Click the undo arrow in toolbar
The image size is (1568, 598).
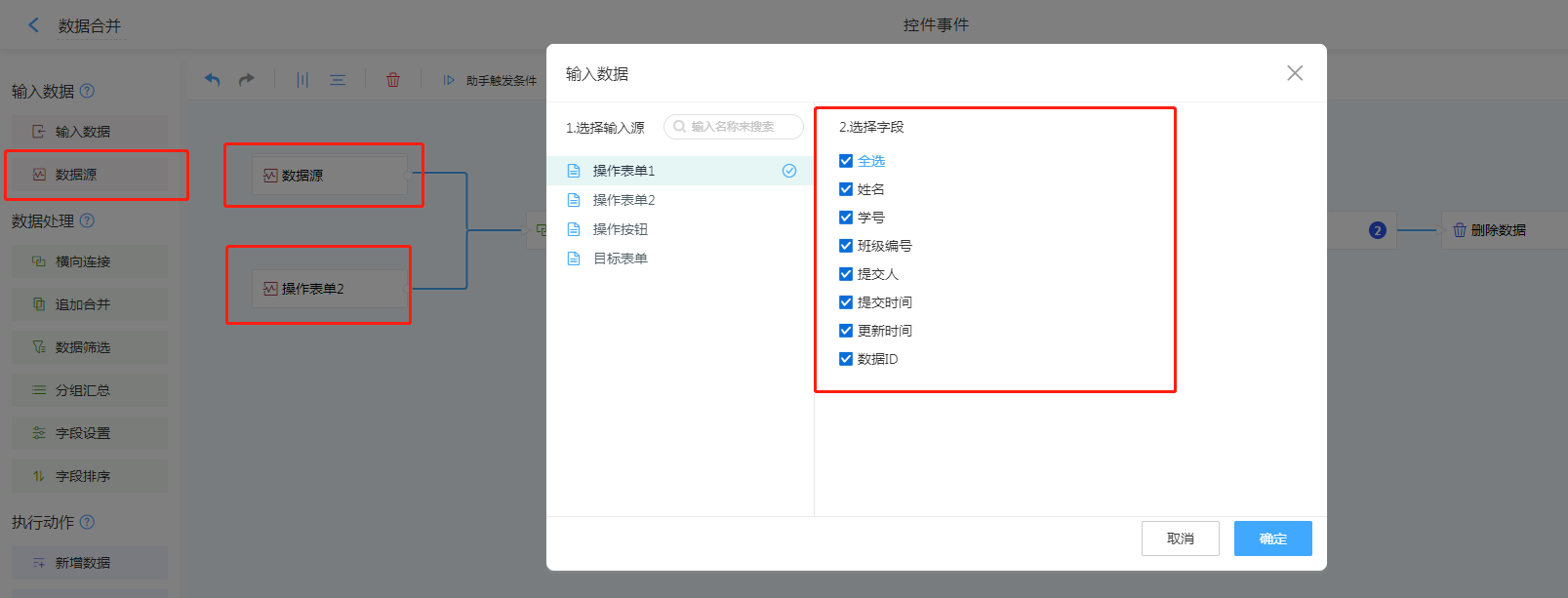pos(212,80)
